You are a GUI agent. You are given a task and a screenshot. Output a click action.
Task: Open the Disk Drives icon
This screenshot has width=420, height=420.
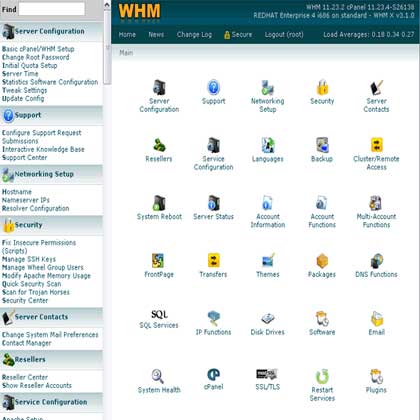[268, 319]
